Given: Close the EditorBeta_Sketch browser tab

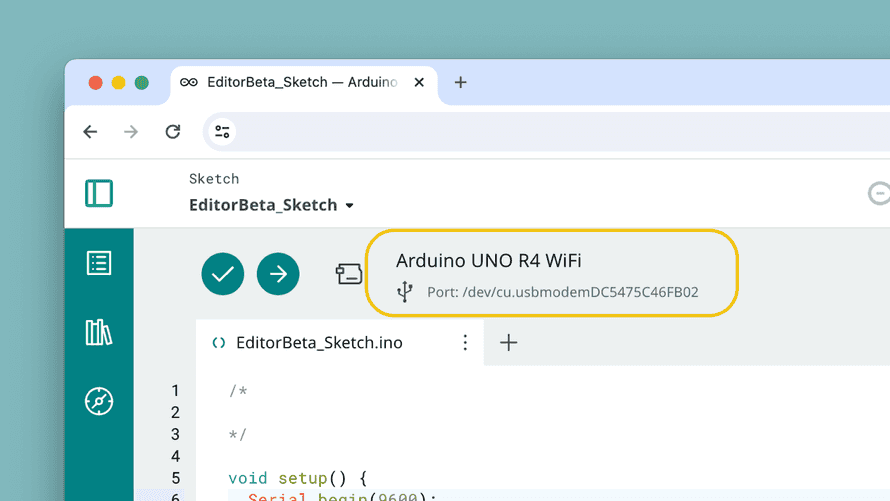Looking at the screenshot, I should point(419,82).
